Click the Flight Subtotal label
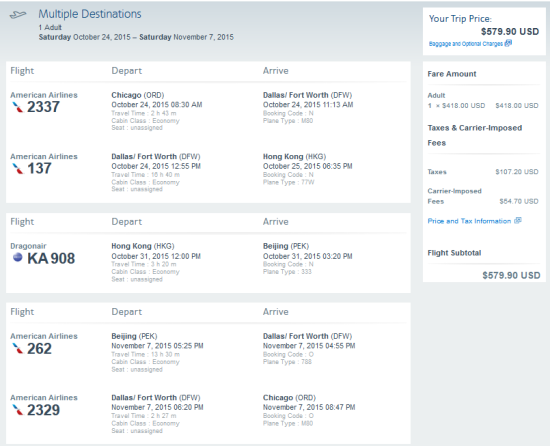This screenshot has height=446, width=550. point(454,253)
